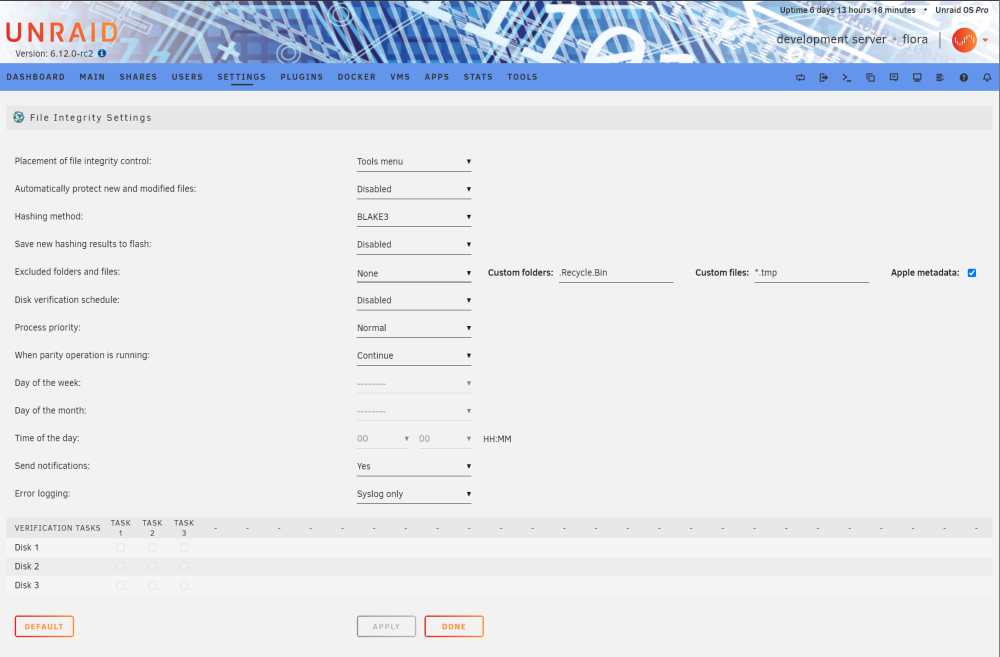Check Disk 3 Task 2 box

pyautogui.click(x=152, y=585)
